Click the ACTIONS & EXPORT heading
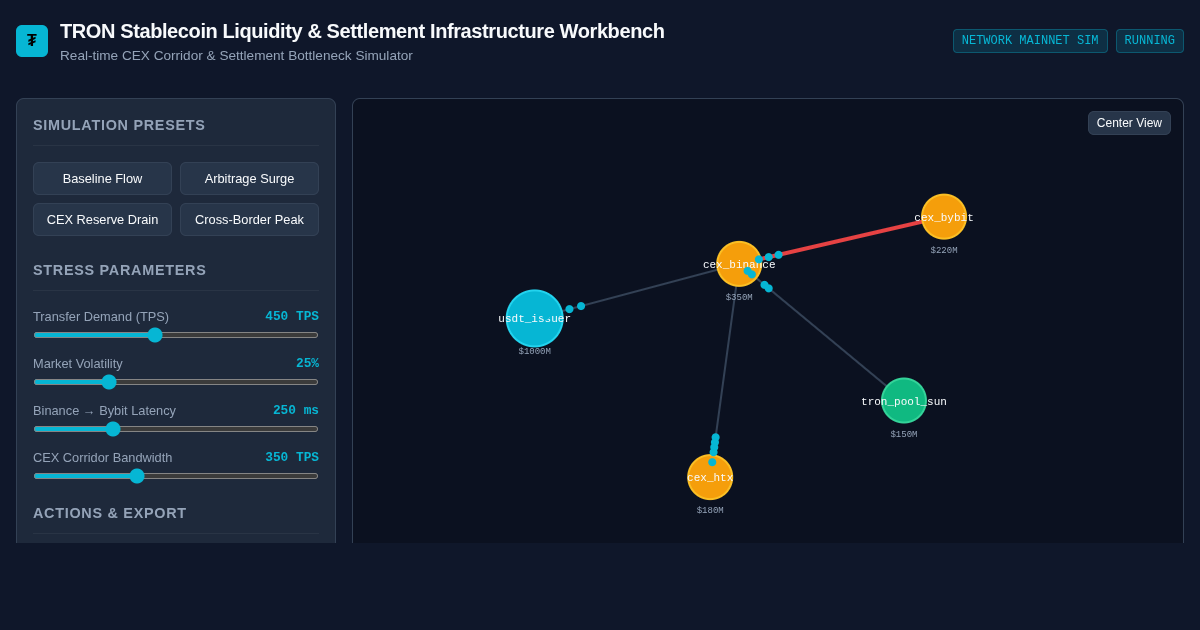Image resolution: width=1200 pixels, height=630 pixels. pyautogui.click(x=110, y=513)
